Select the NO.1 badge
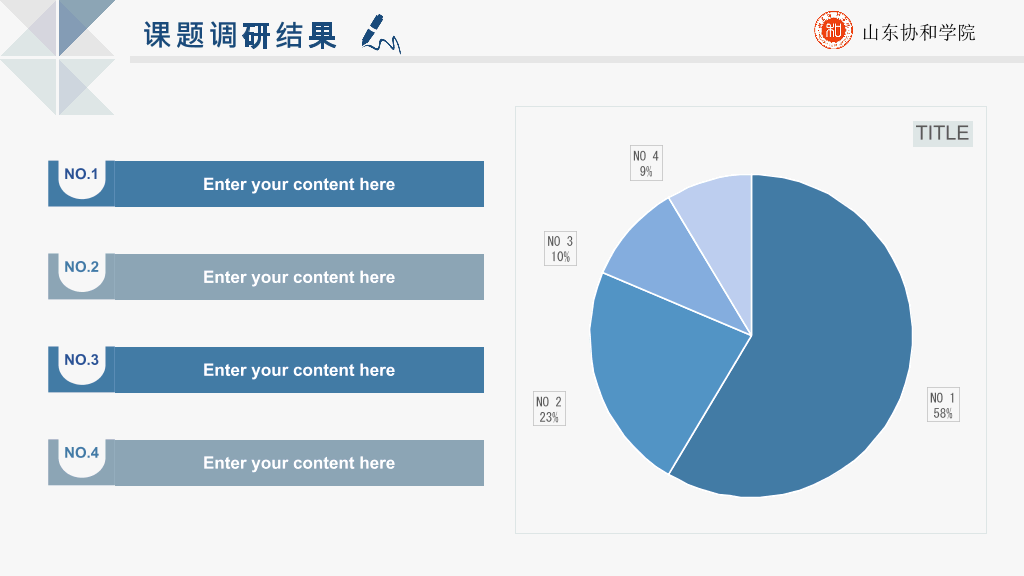1024x576 pixels. 82,184
